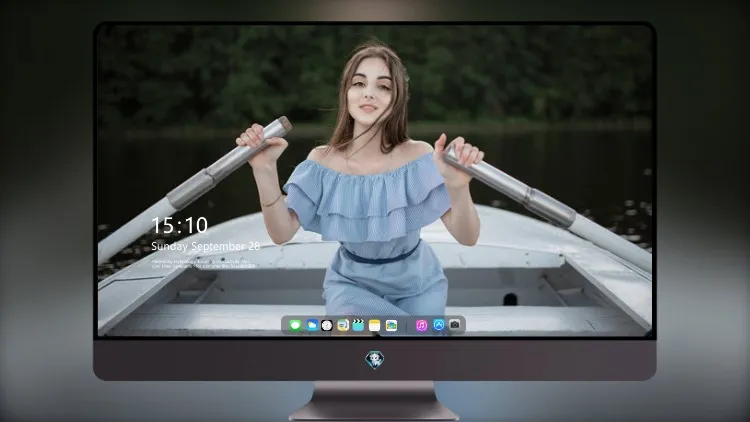Open the yellow Notes app in dock
This screenshot has height=422, width=750.
pyautogui.click(x=375, y=325)
